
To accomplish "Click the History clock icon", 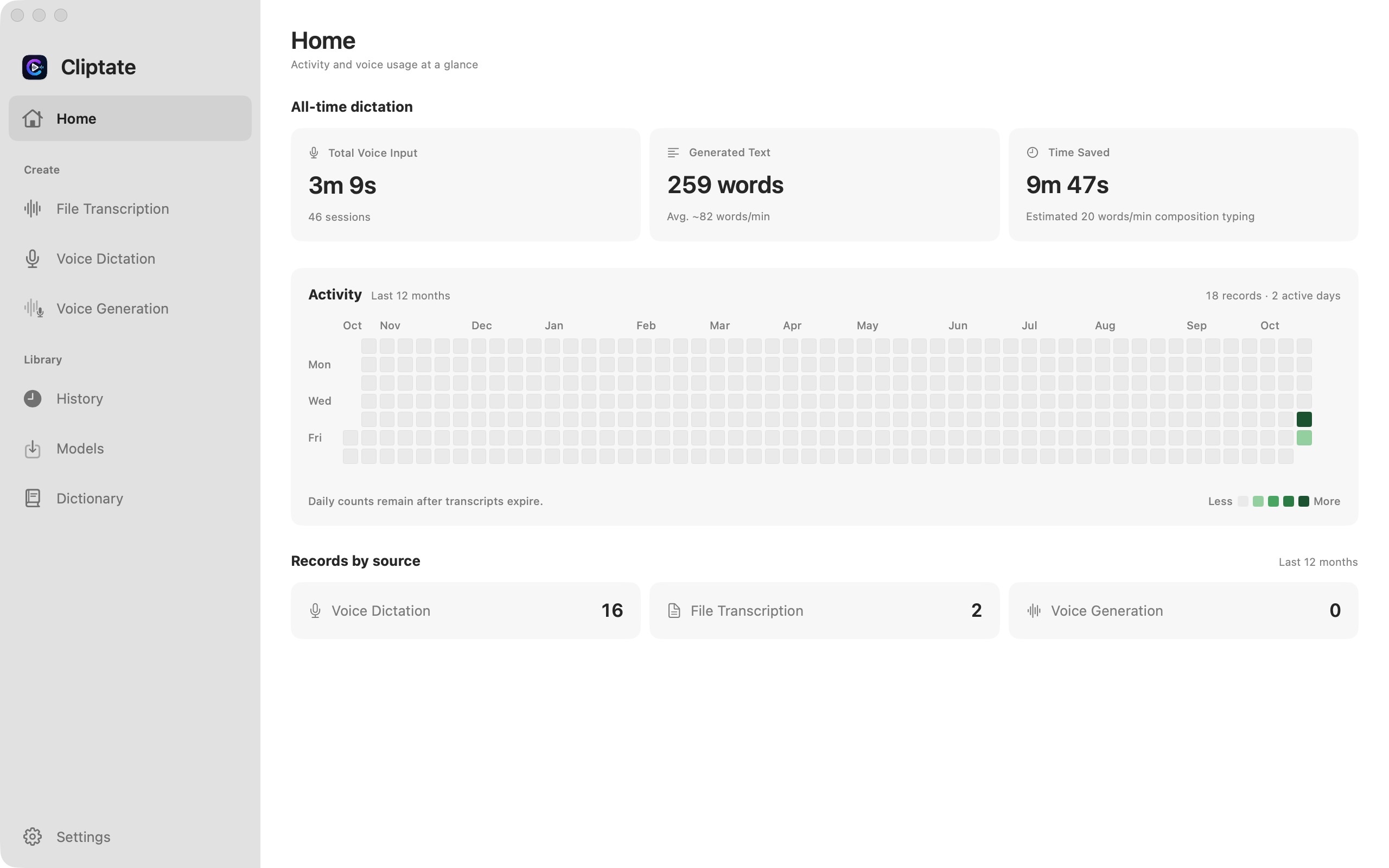I will click(x=33, y=398).
